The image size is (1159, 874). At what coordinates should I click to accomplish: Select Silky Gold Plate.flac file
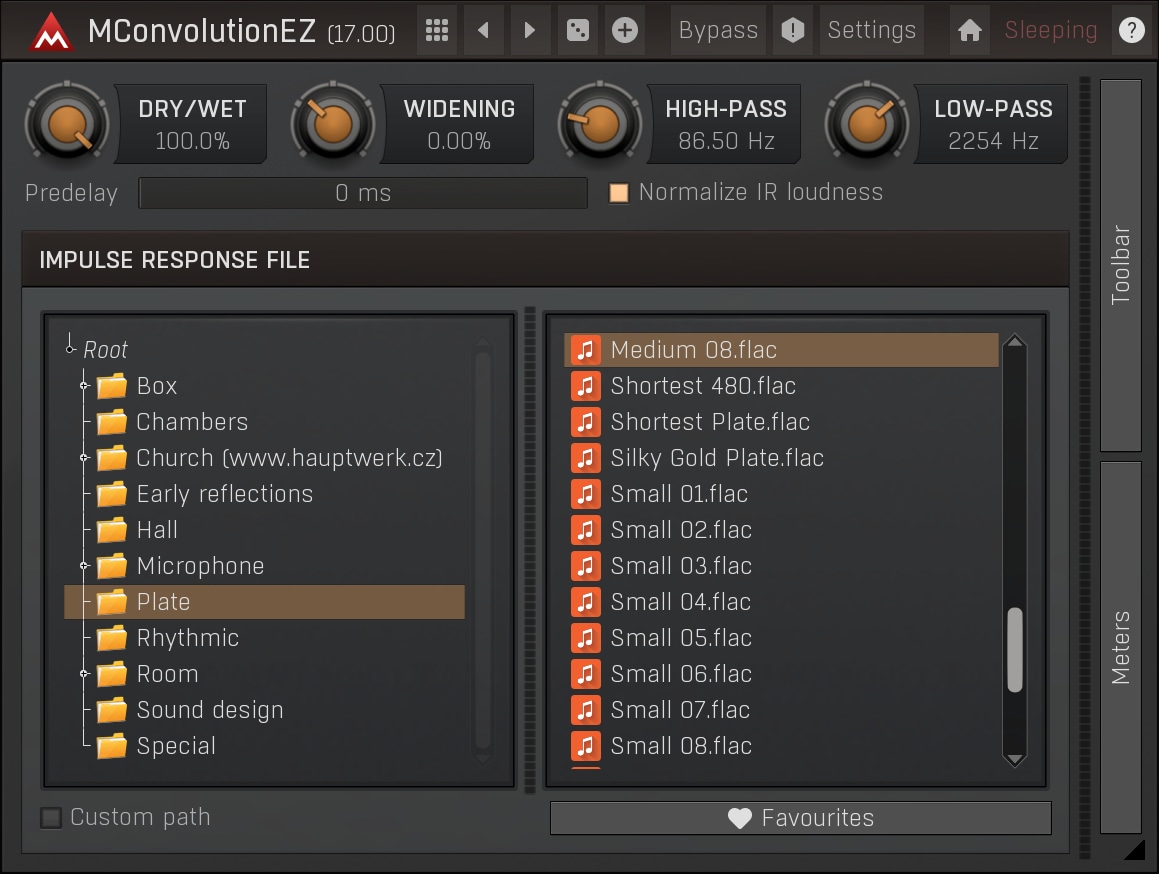coord(717,458)
